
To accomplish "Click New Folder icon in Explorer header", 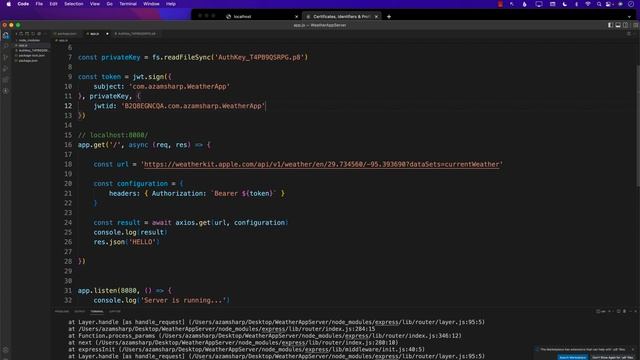I will click(x=27, y=34).
